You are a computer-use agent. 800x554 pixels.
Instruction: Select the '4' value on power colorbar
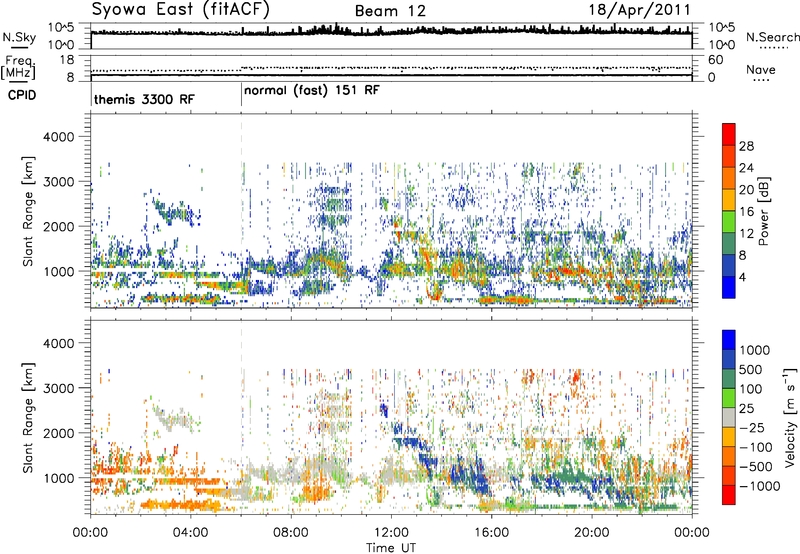pos(743,278)
